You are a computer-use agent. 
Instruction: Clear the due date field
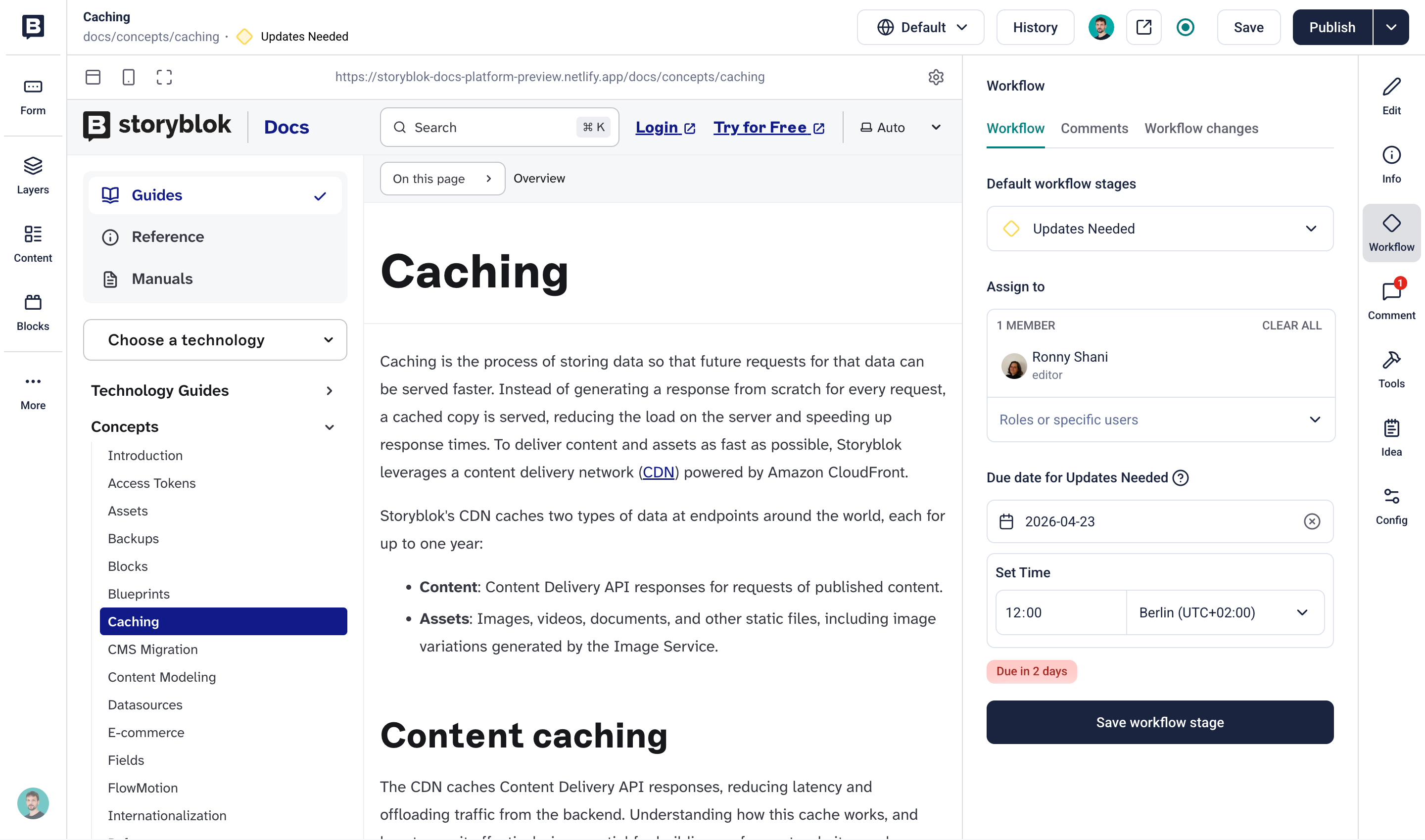1311,521
